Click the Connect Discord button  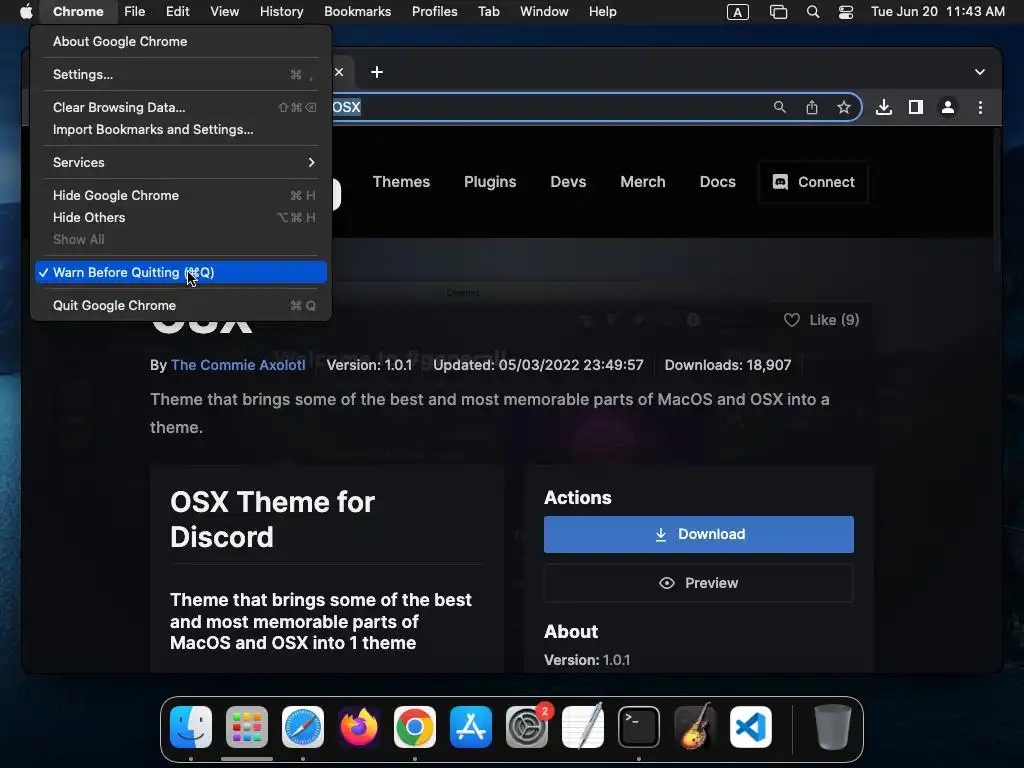click(813, 182)
